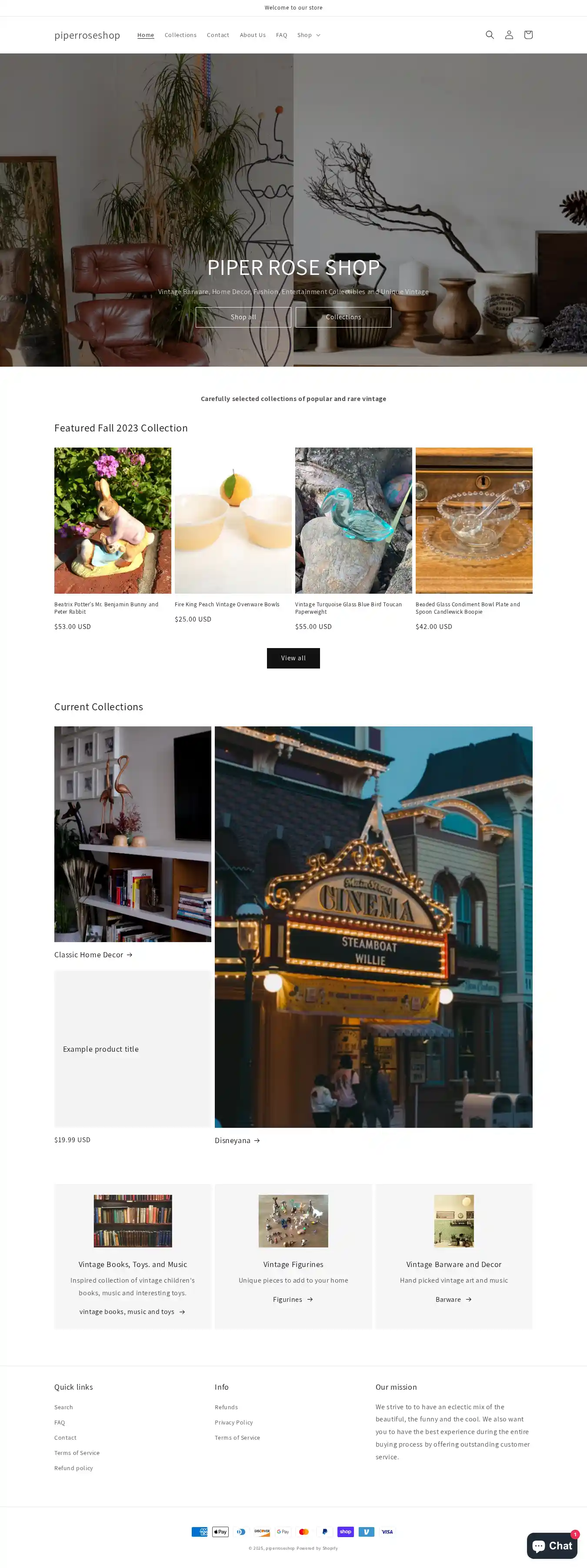Click the Shop all hero button

pyautogui.click(x=243, y=317)
